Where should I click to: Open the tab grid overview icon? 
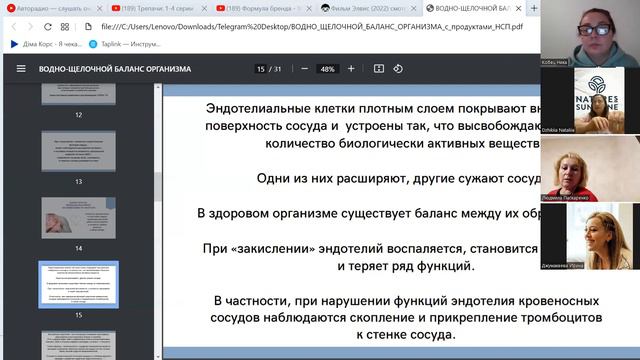click(65, 27)
